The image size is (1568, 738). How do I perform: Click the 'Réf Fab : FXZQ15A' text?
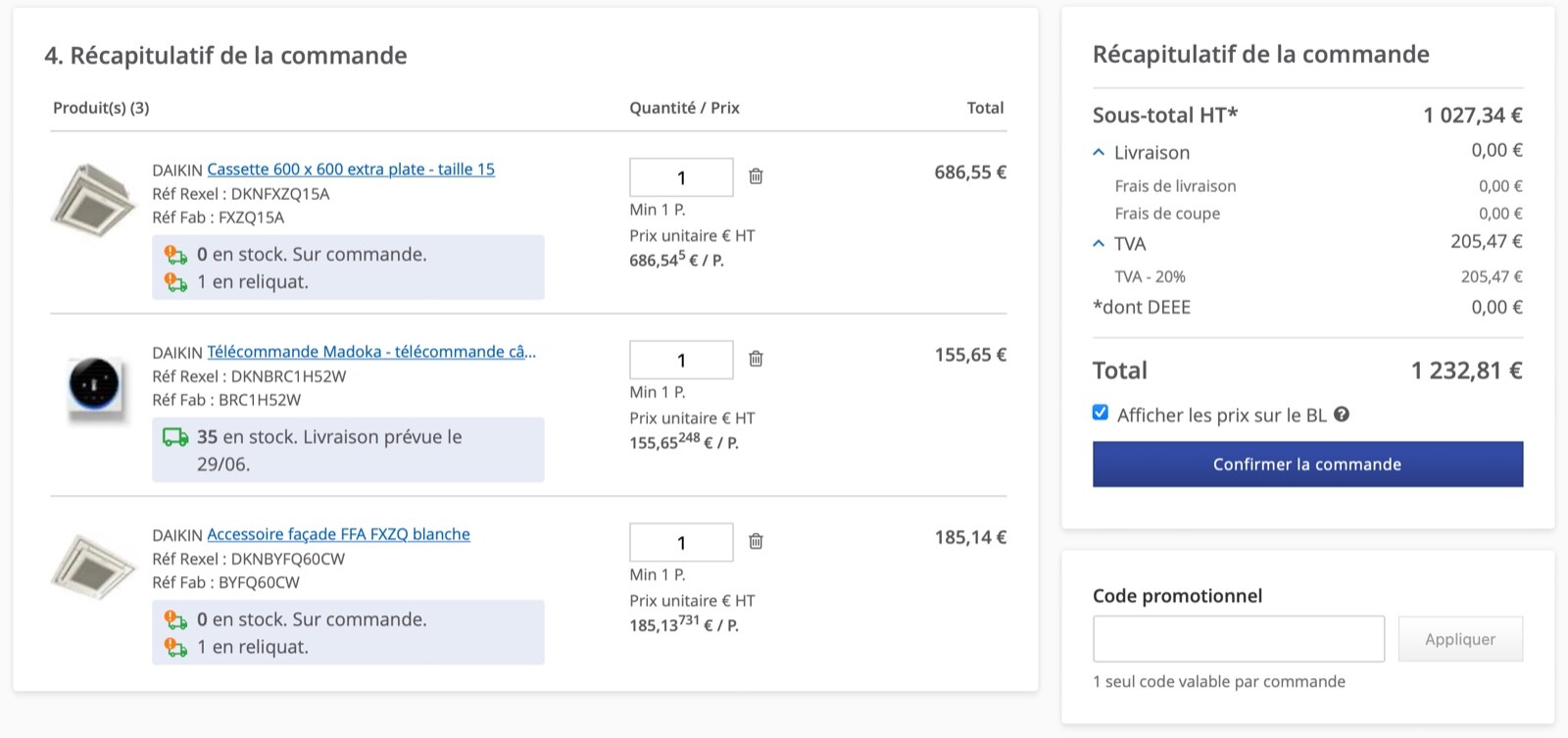(x=219, y=218)
